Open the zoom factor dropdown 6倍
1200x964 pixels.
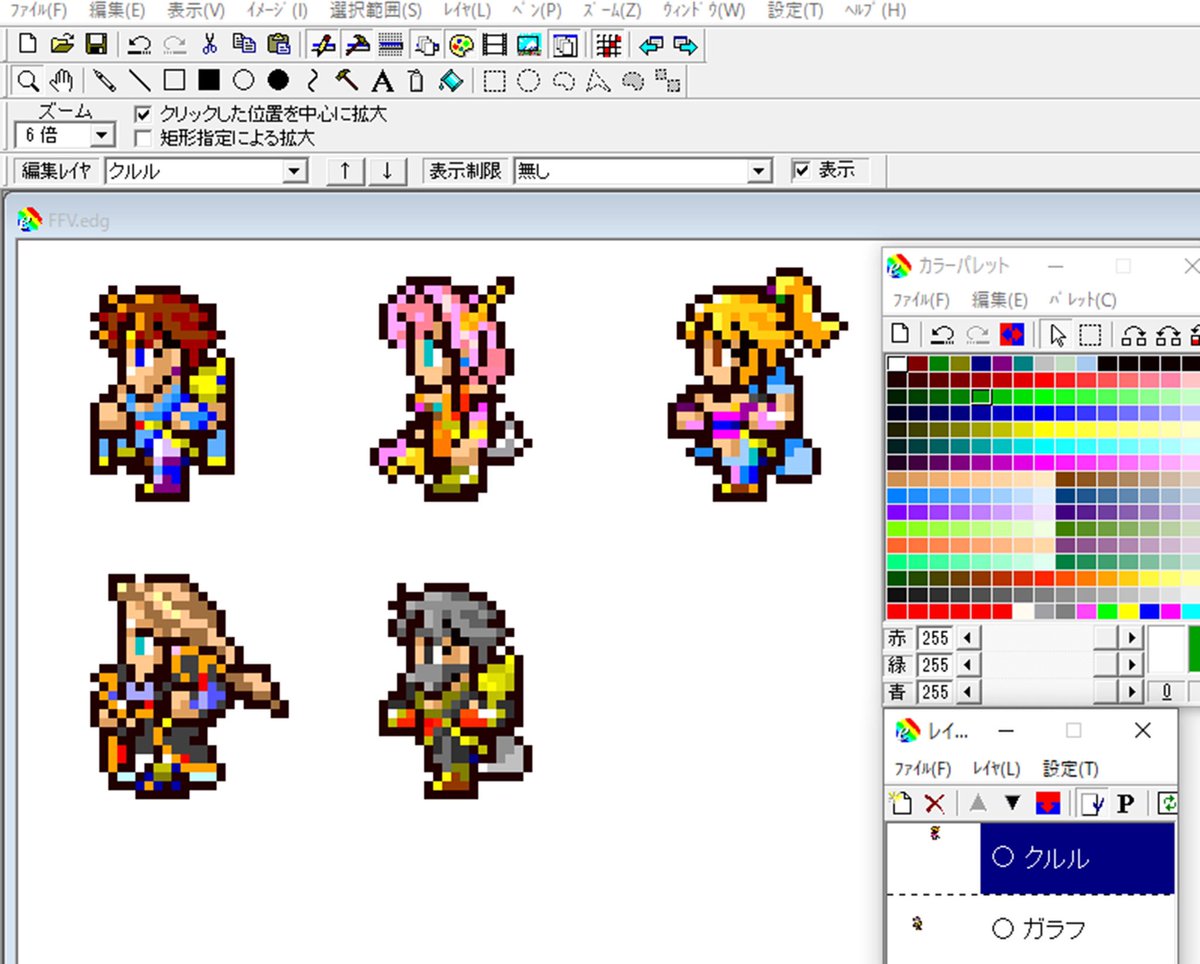tap(103, 135)
